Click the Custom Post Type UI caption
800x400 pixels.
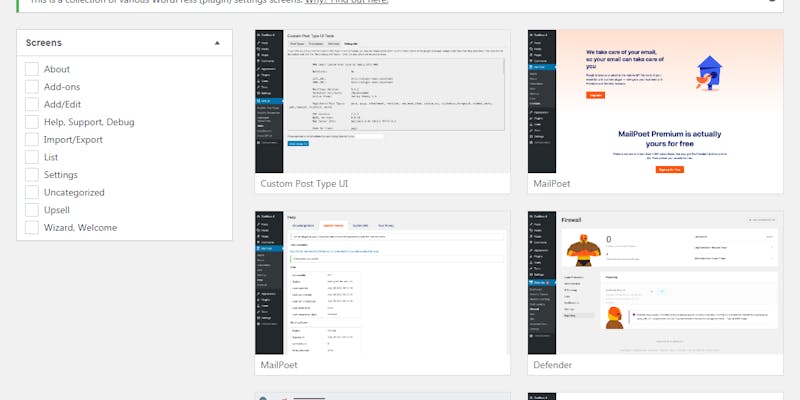pos(304,184)
